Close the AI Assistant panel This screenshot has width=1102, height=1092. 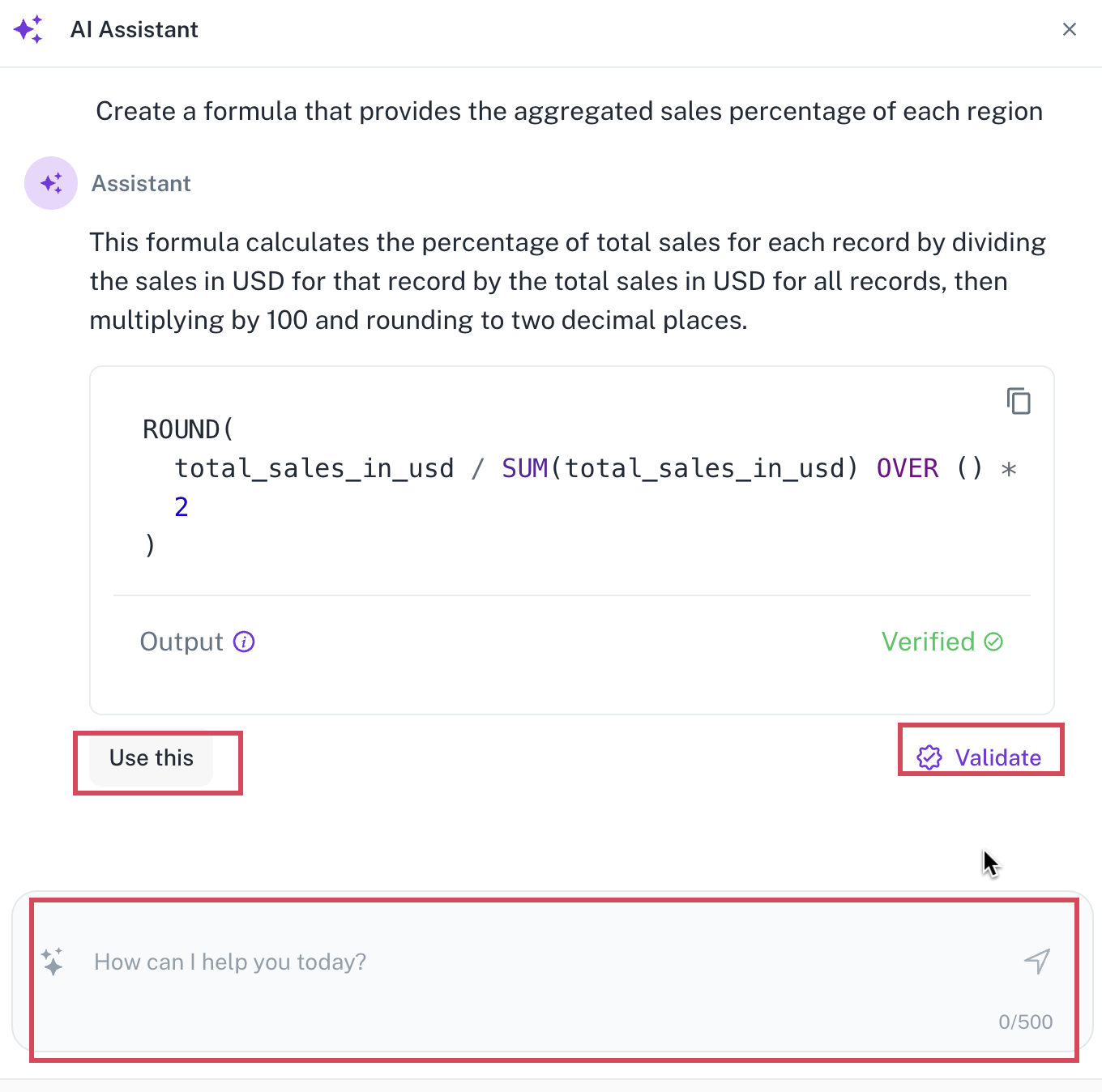(1070, 29)
